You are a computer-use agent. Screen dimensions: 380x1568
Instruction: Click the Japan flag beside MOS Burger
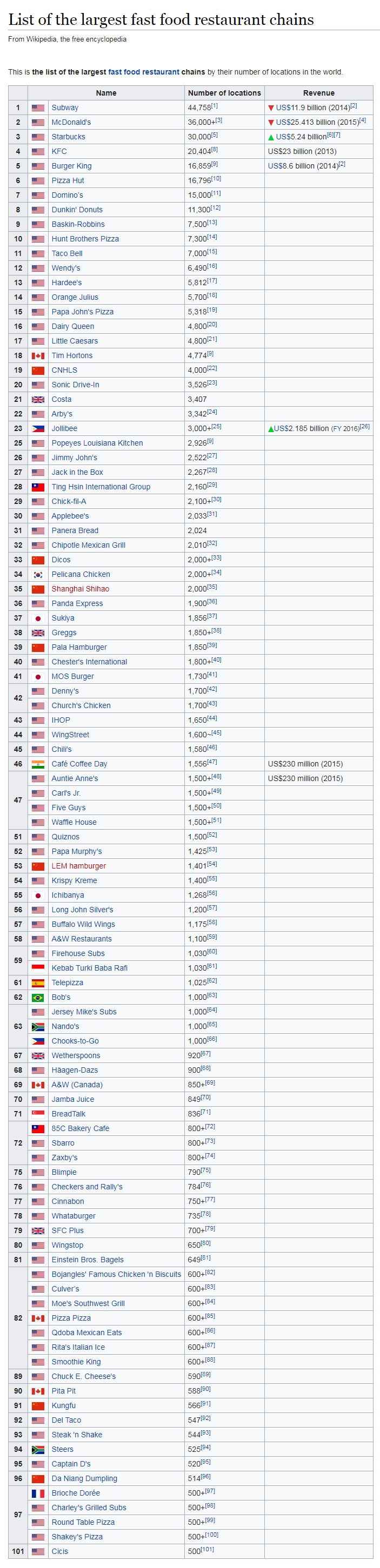38,677
